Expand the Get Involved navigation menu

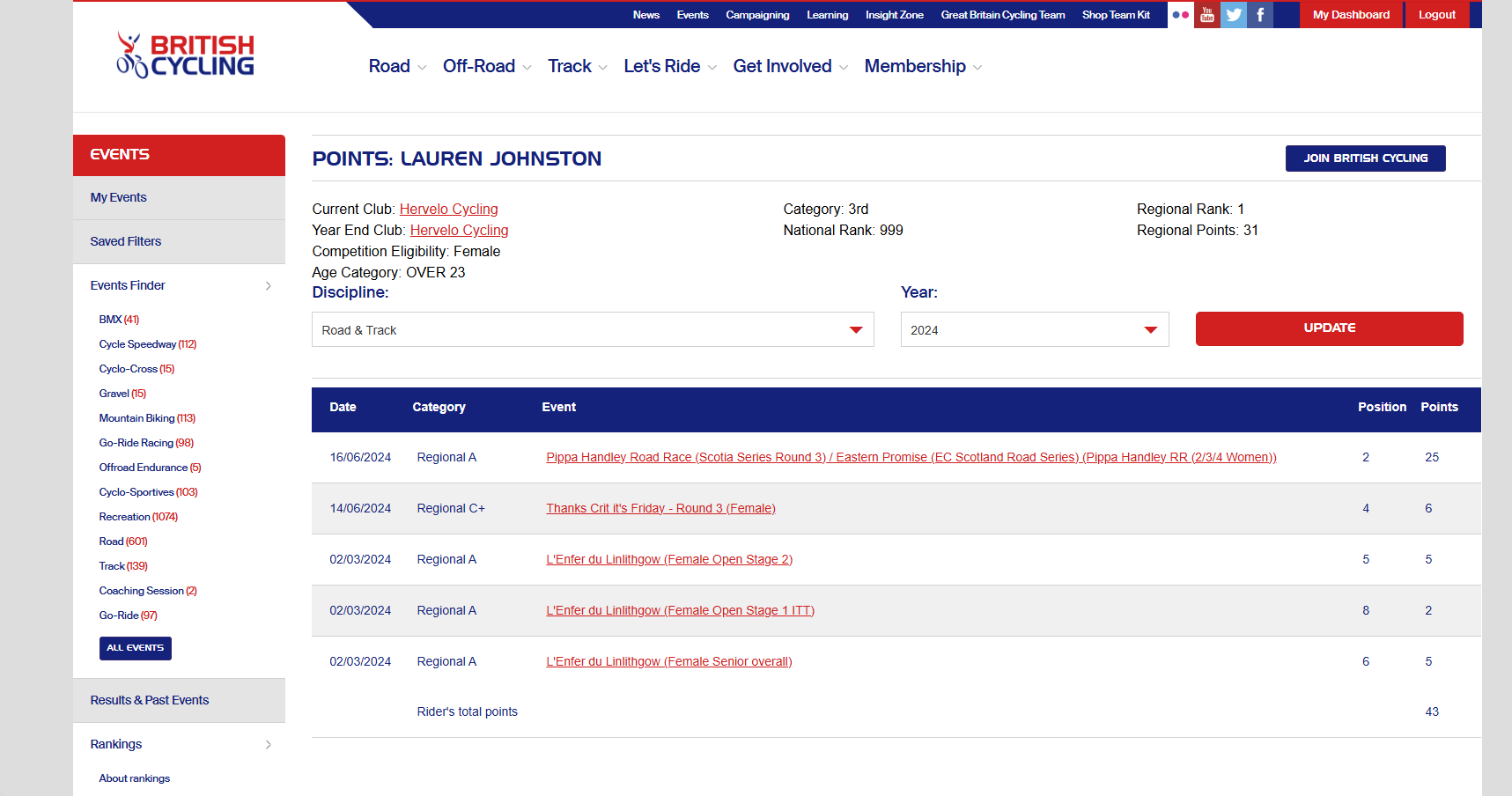pos(790,67)
